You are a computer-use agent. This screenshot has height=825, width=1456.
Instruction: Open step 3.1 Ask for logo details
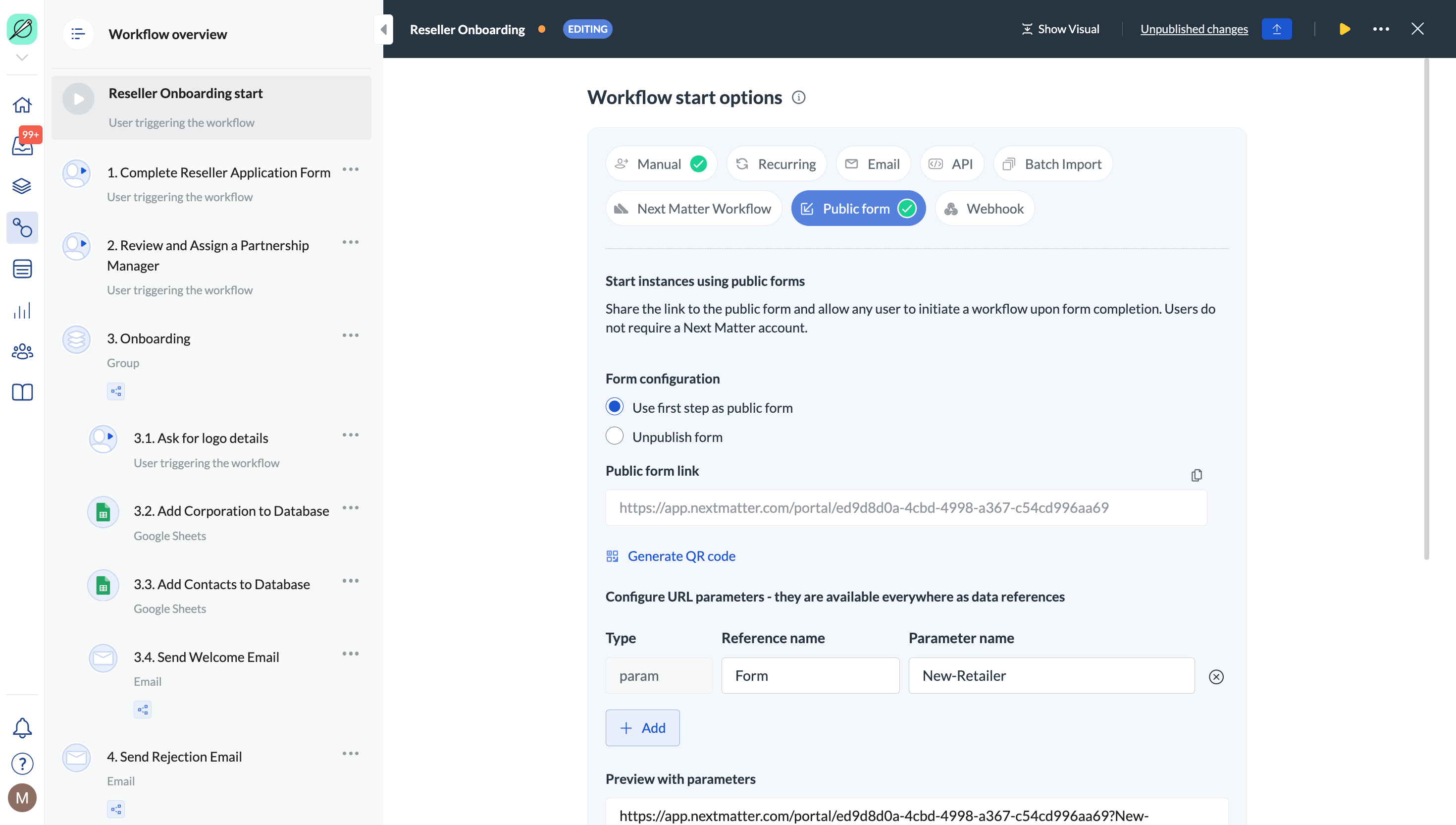pyautogui.click(x=201, y=438)
